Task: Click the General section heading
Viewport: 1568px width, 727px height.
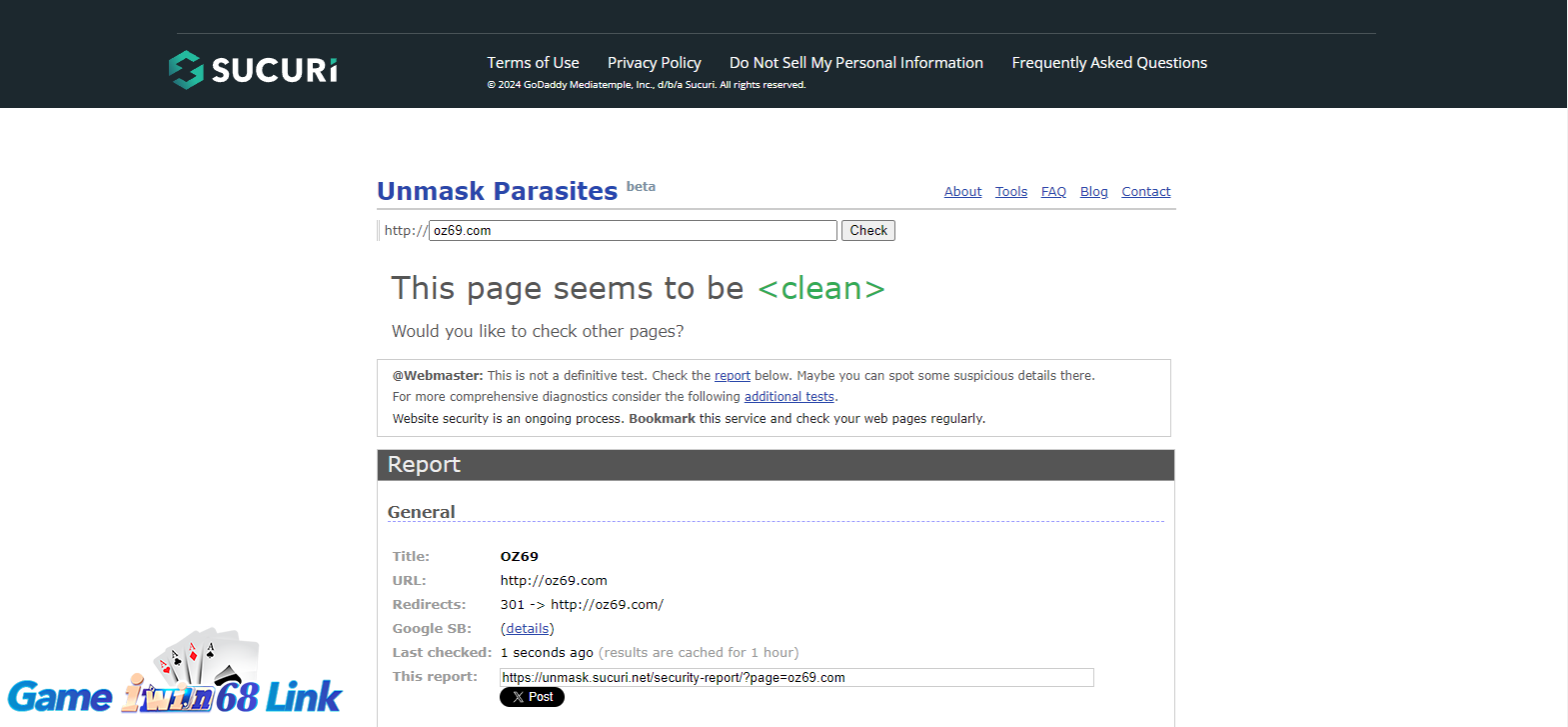Action: point(421,512)
